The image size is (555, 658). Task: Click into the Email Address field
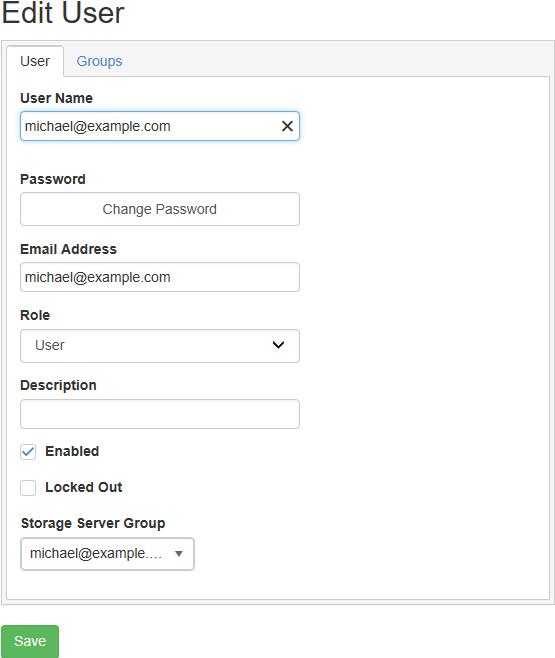point(160,277)
